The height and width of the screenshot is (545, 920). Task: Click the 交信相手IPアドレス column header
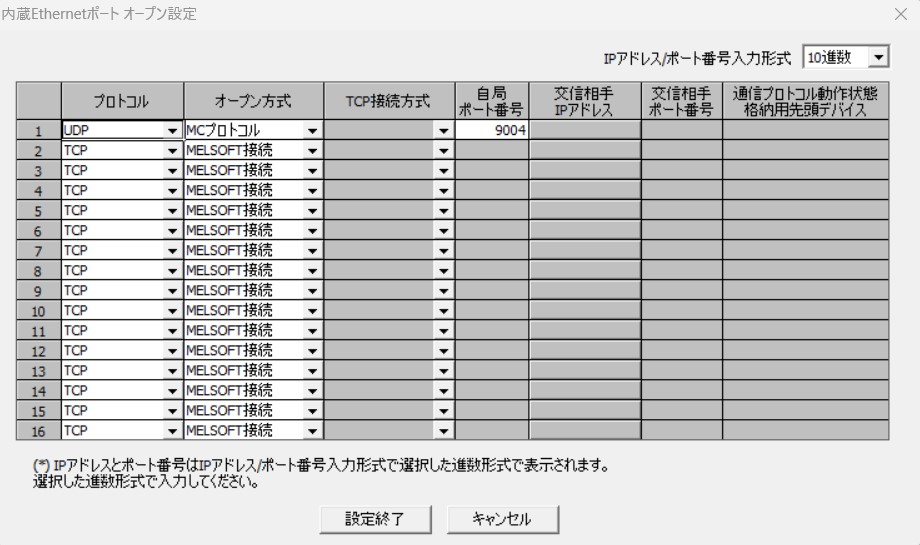pyautogui.click(x=585, y=101)
